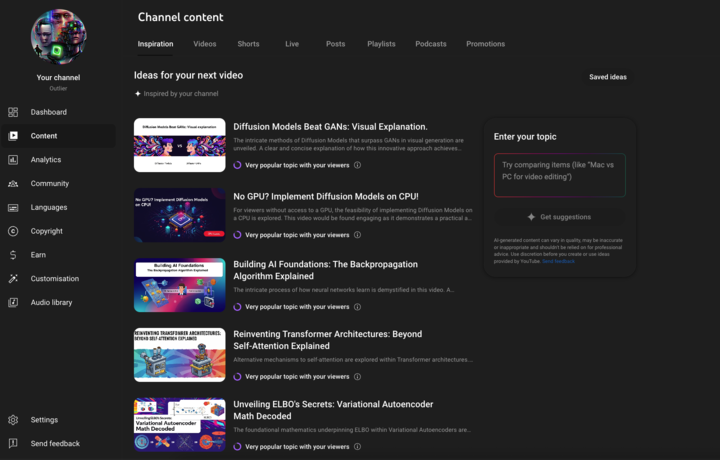Viewport: 720px width, 460px height.
Task: Click info icon for Unveiling ELBO's Secrets idea
Action: pos(357,446)
